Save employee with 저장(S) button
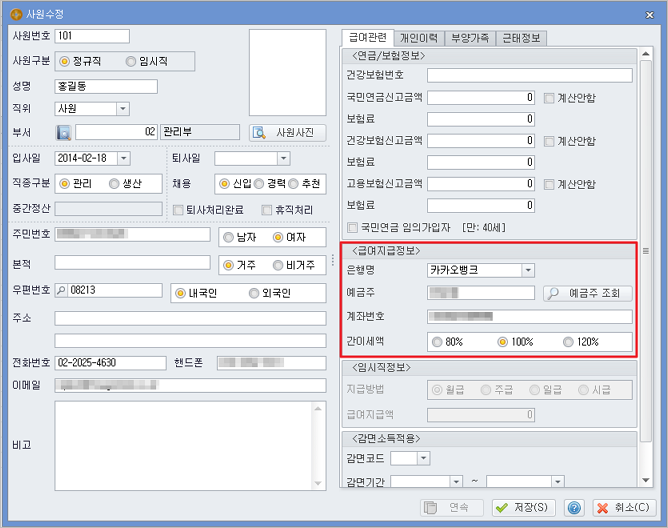668x528 pixels. (x=525, y=508)
